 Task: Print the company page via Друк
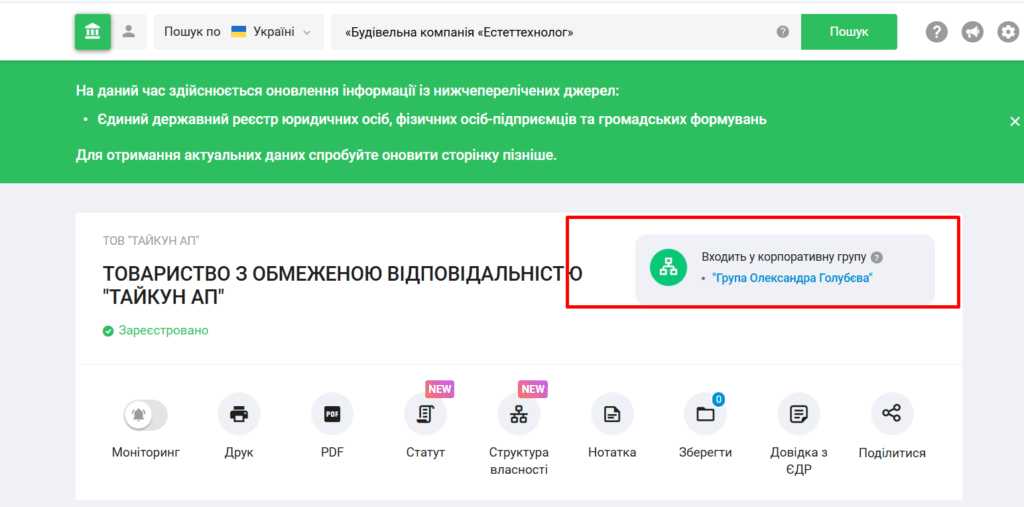239,414
